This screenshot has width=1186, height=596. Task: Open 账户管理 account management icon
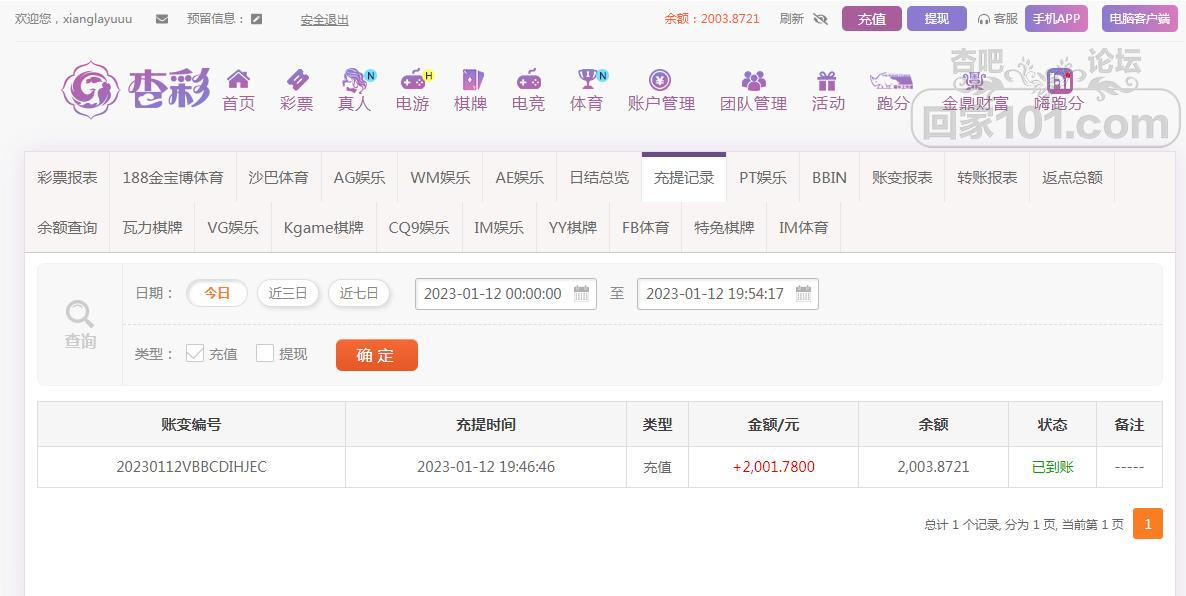click(660, 80)
